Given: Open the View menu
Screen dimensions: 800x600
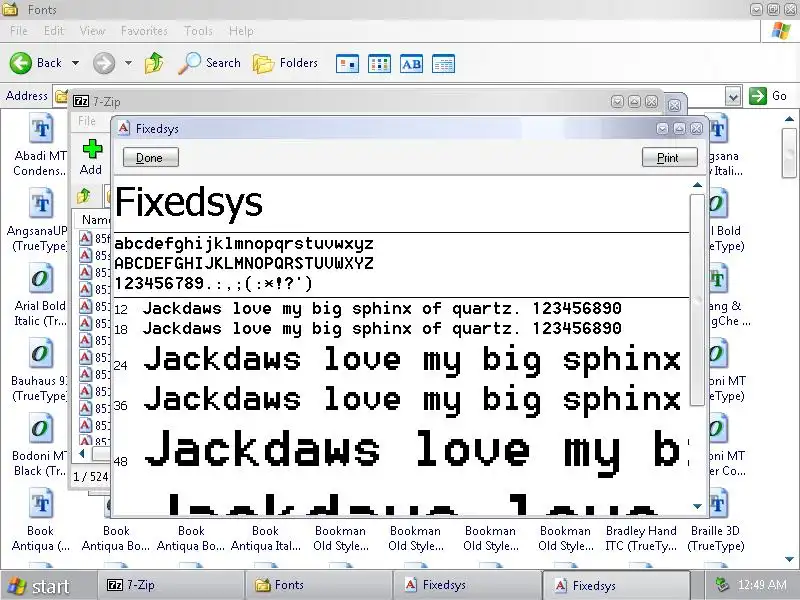Looking at the screenshot, I should pos(92,31).
